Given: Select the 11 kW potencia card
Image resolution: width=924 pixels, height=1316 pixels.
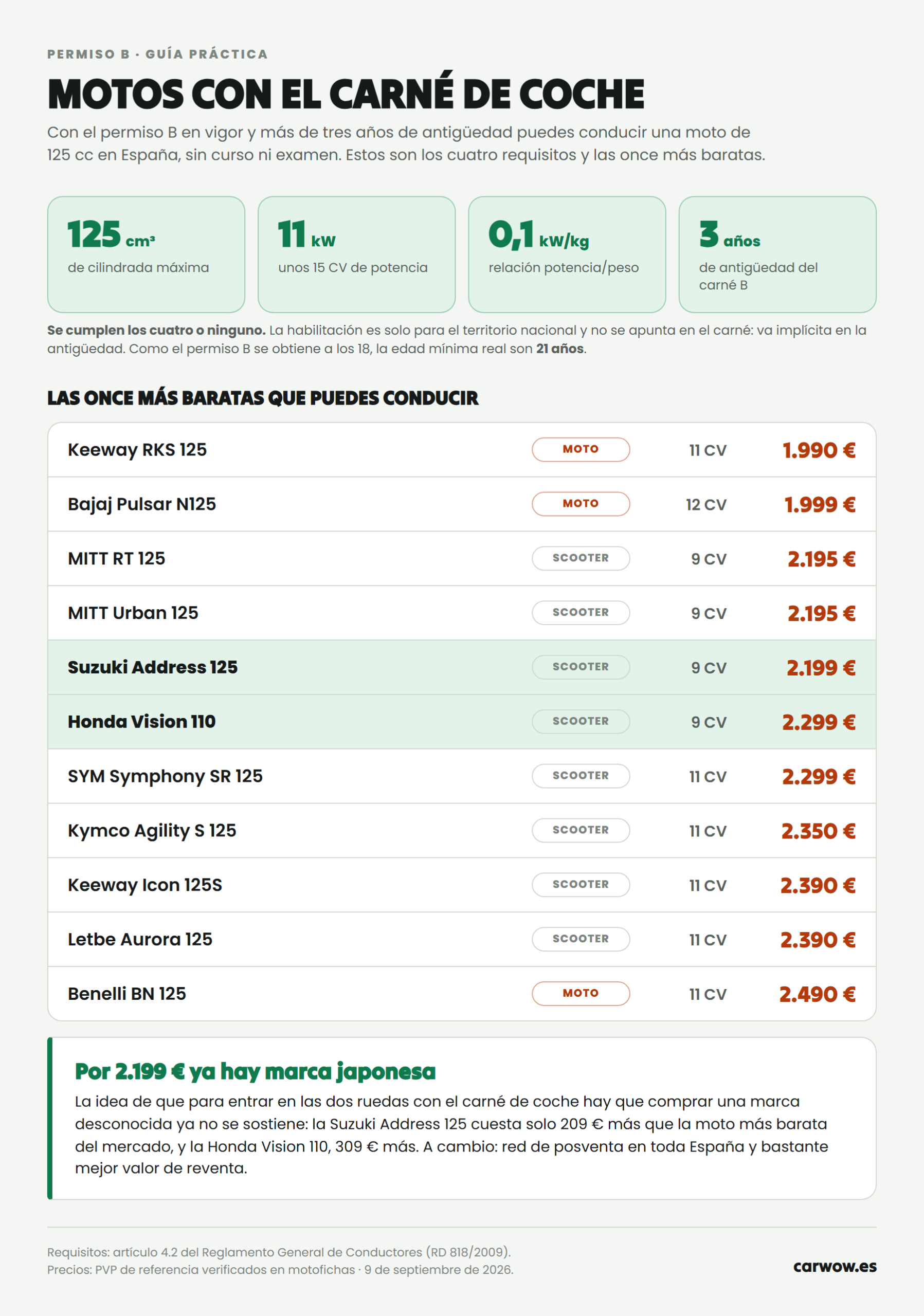Looking at the screenshot, I should pos(356,254).
